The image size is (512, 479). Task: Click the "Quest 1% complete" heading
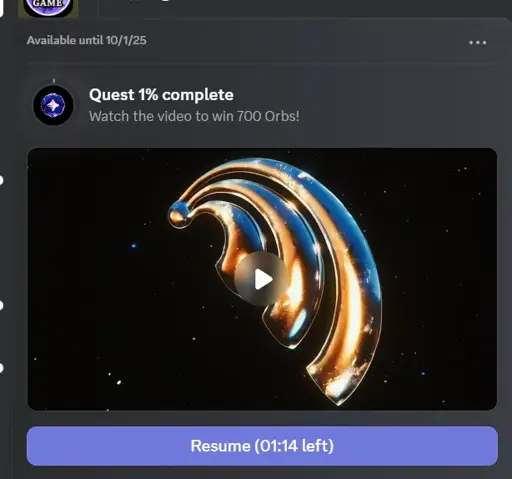coord(161,95)
